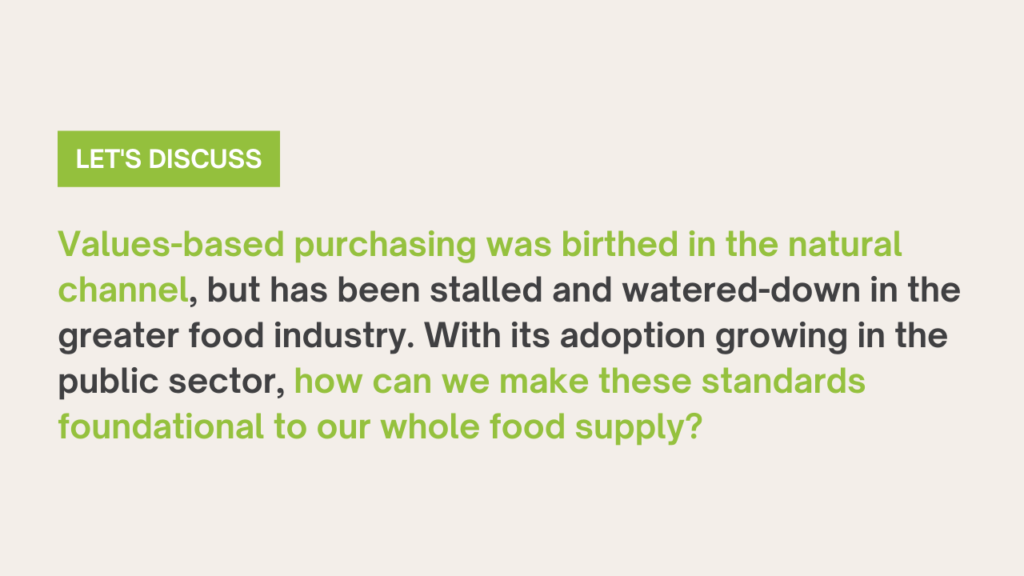The image size is (1024, 576).
Task: Select the word 'birthed' in the first line
Action: (x=619, y=244)
